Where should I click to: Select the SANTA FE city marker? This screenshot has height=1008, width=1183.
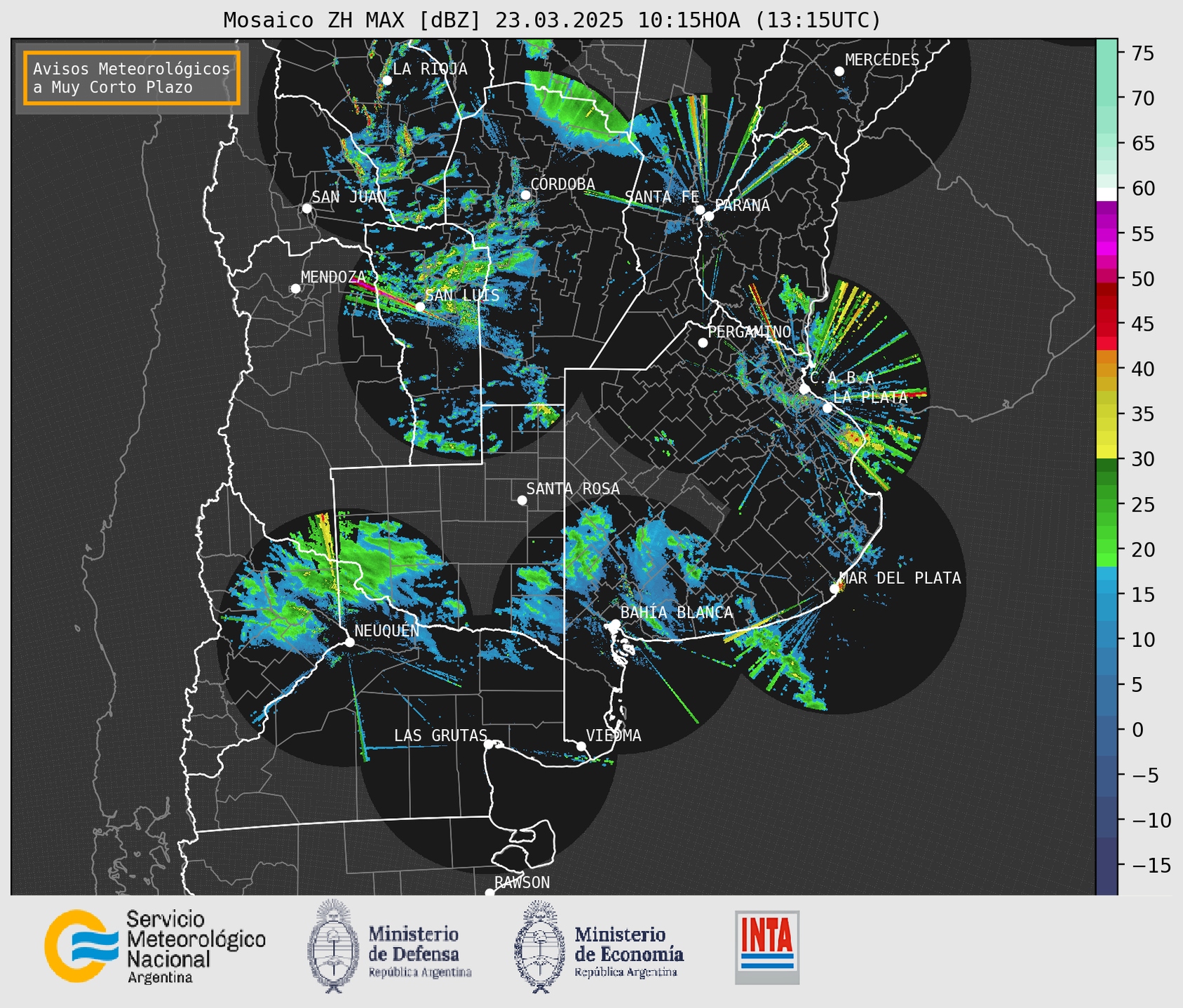(x=700, y=210)
